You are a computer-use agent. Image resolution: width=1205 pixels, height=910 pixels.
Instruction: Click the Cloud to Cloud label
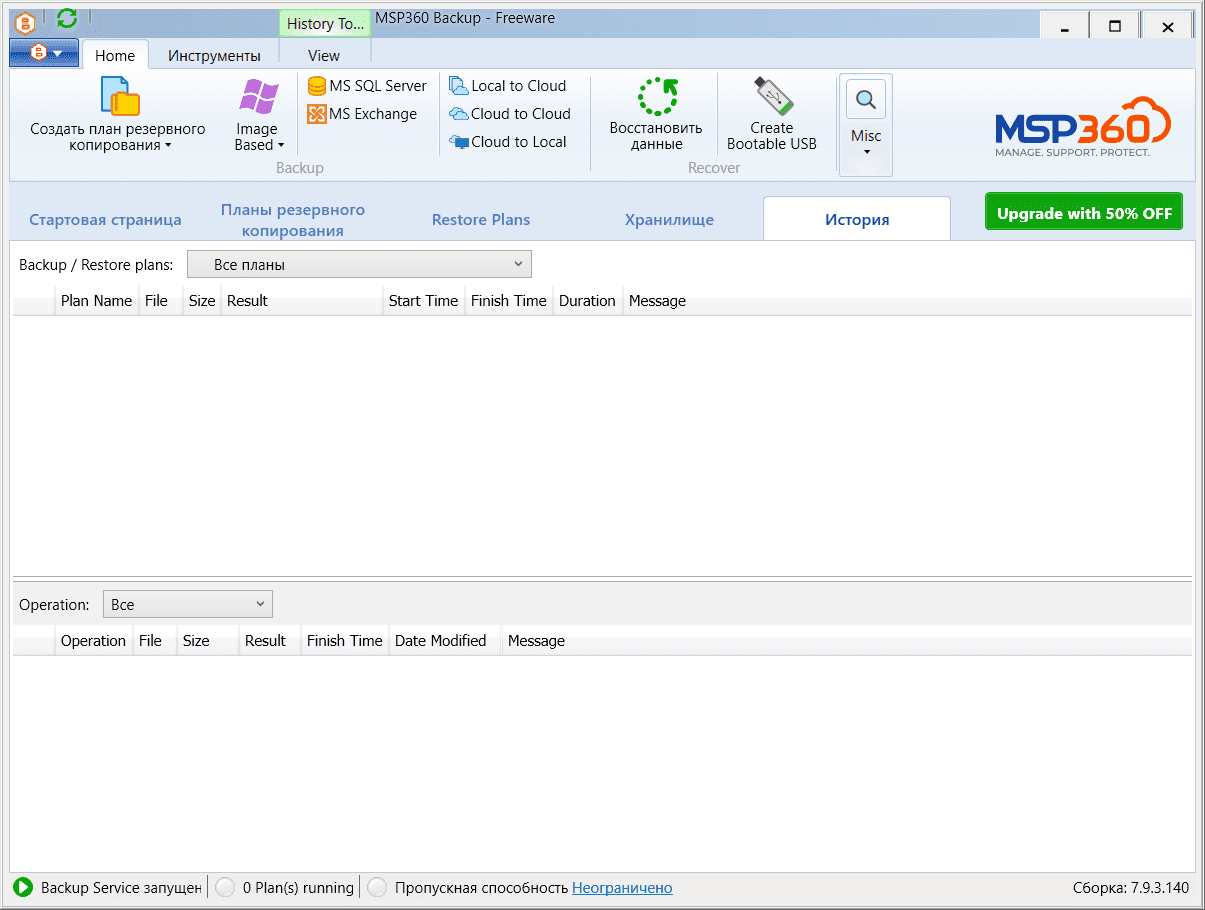521,114
